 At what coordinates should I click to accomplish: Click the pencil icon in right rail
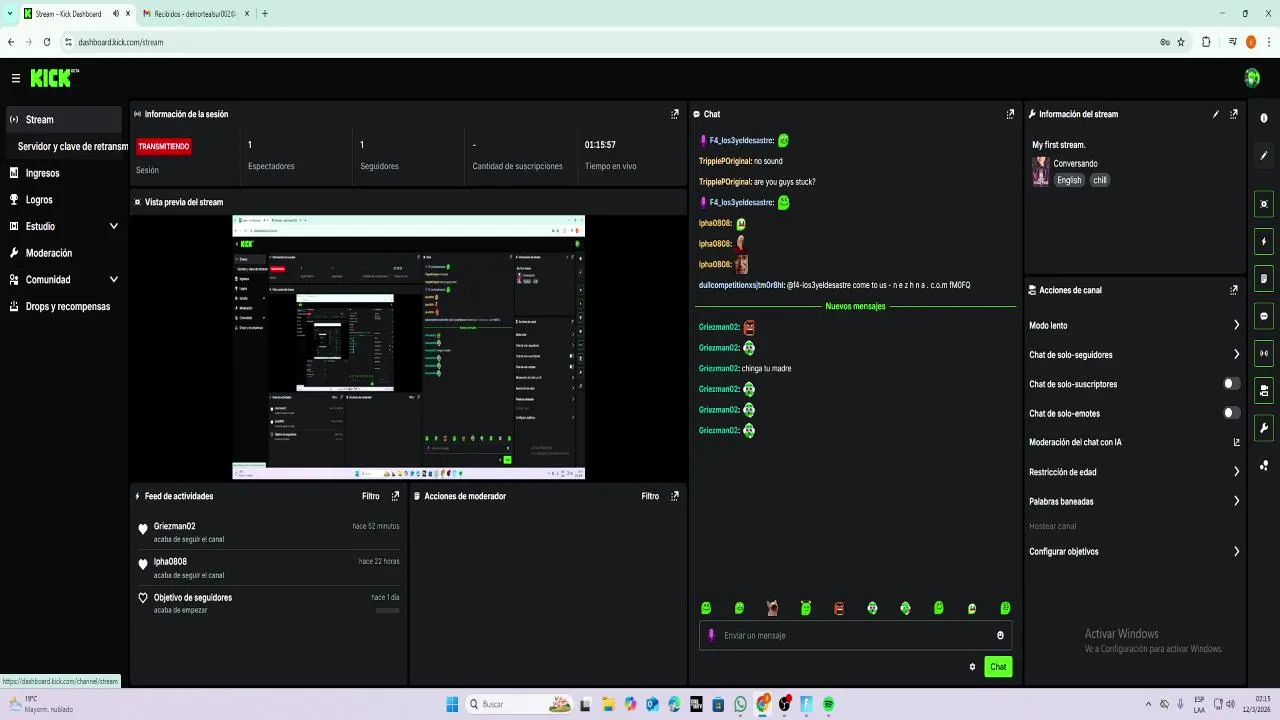point(1264,156)
